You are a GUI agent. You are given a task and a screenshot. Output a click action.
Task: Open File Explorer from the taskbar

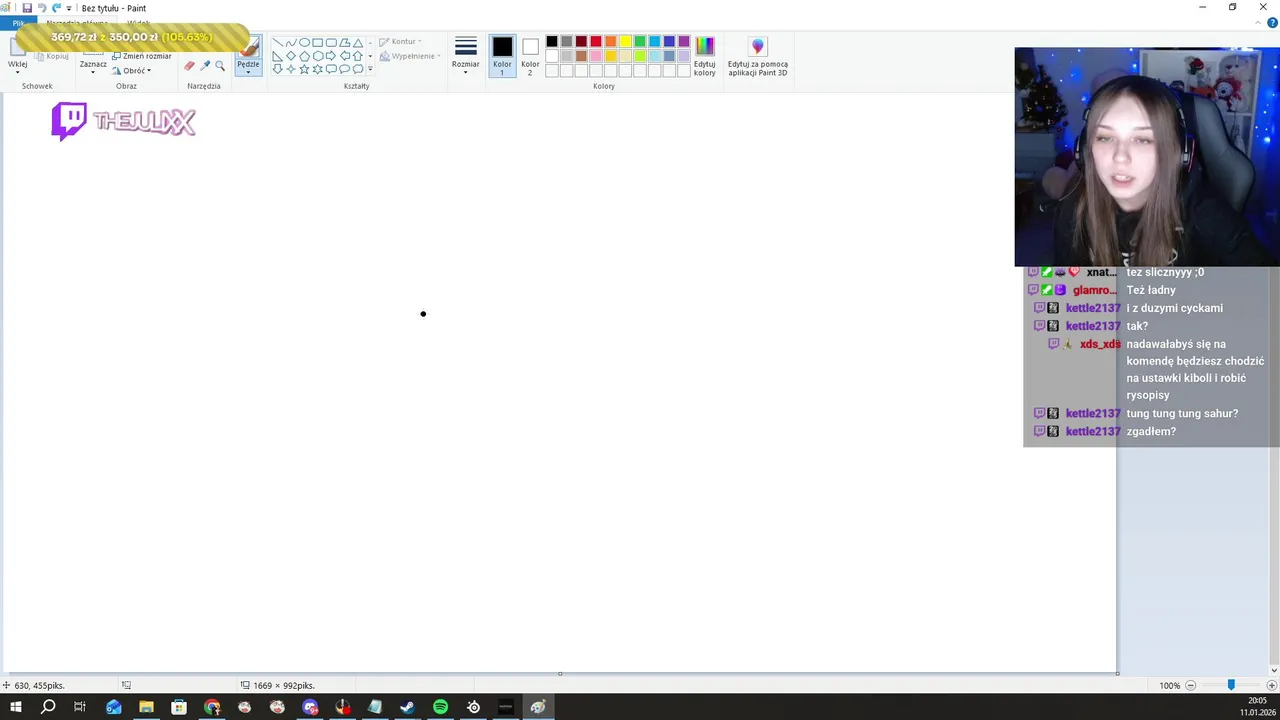(146, 707)
